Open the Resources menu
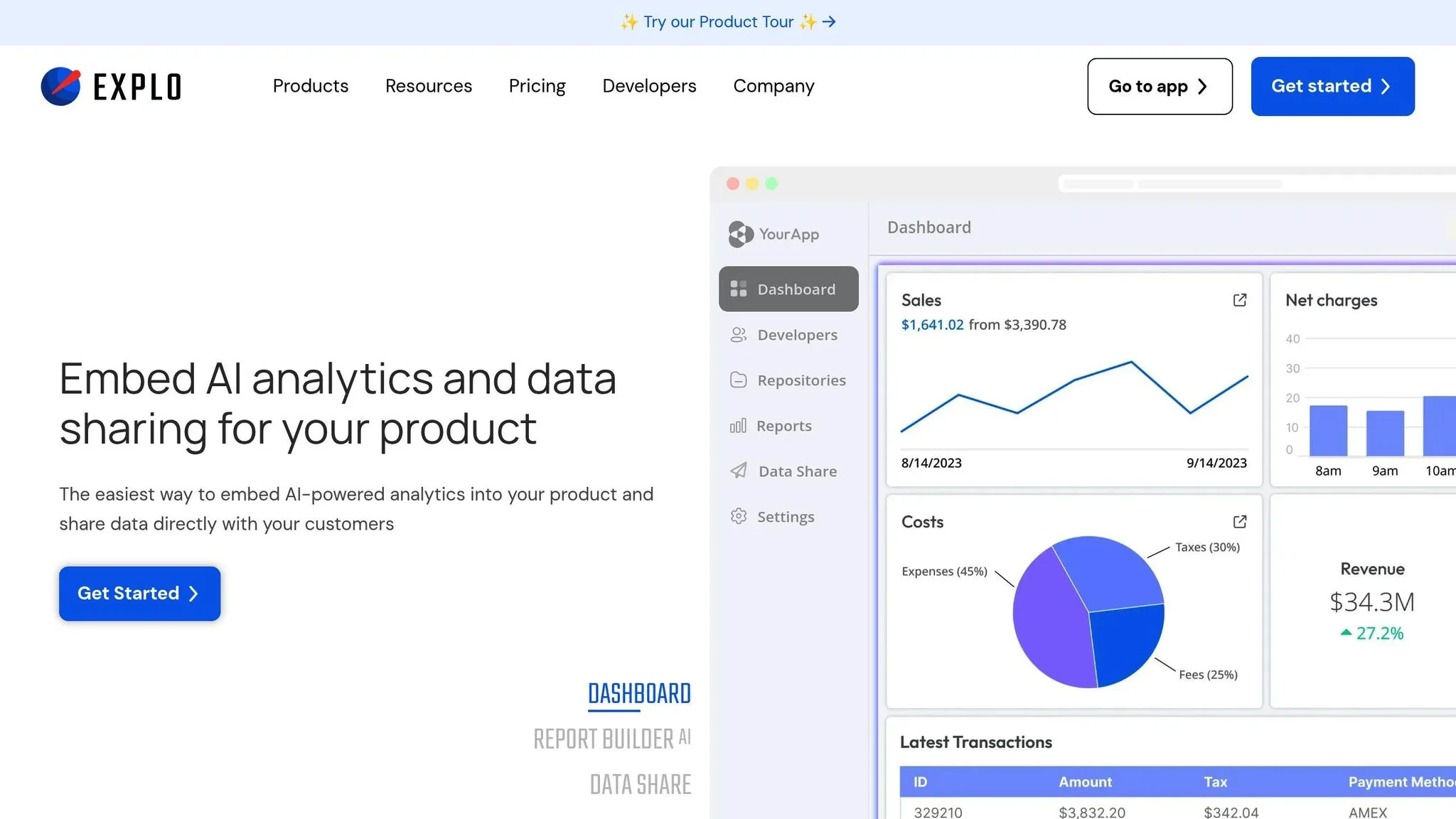This screenshot has width=1456, height=819. [429, 86]
